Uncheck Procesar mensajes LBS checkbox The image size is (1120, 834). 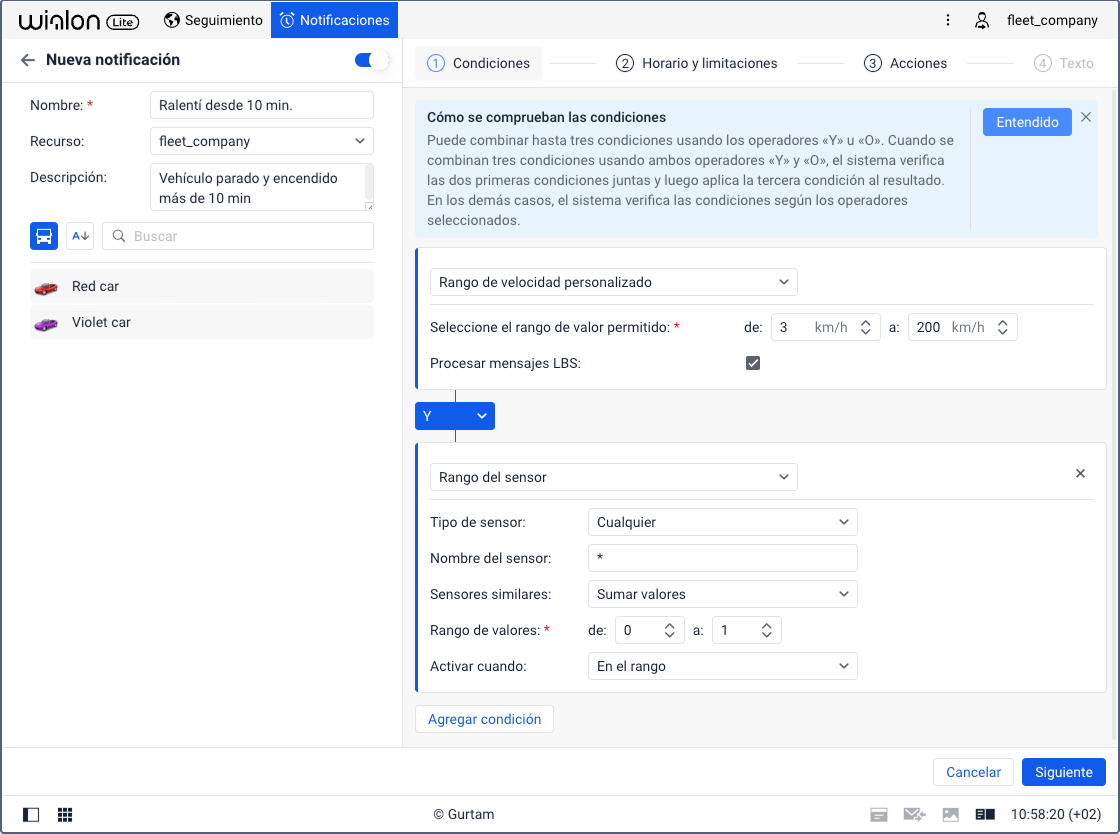[x=753, y=363]
